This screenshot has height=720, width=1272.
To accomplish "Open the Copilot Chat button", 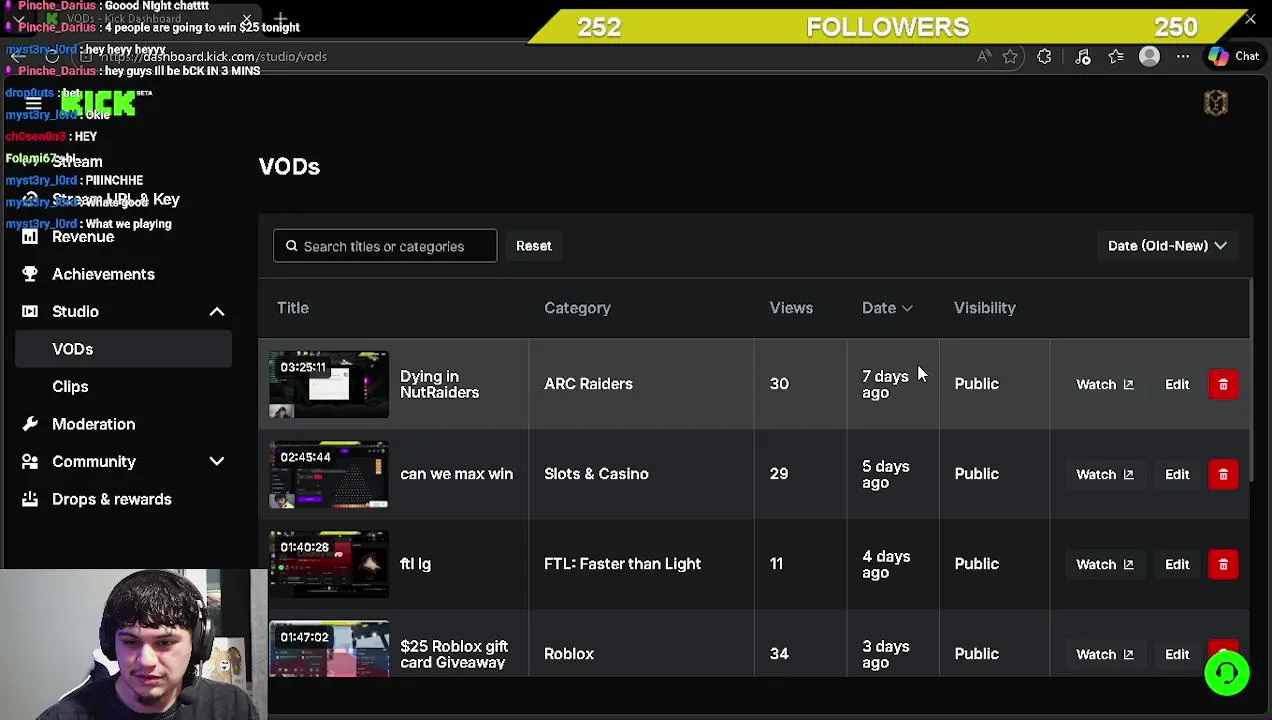I will (1233, 57).
